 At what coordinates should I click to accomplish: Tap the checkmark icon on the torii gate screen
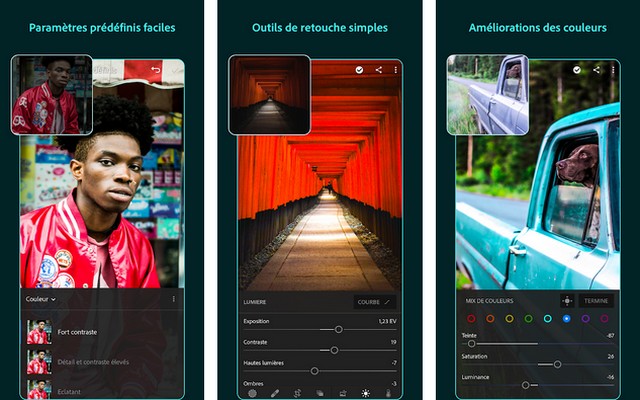coord(359,70)
